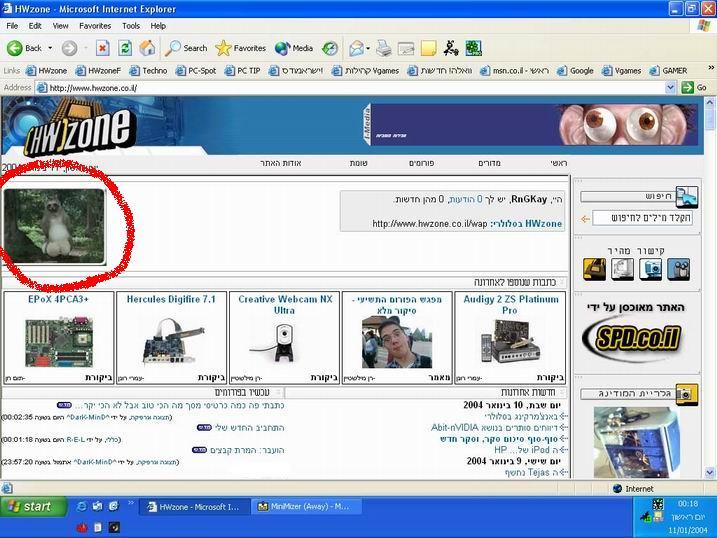717x538 pixels.
Task: Open the PC TIP link in Links bar
Action: tap(243, 71)
